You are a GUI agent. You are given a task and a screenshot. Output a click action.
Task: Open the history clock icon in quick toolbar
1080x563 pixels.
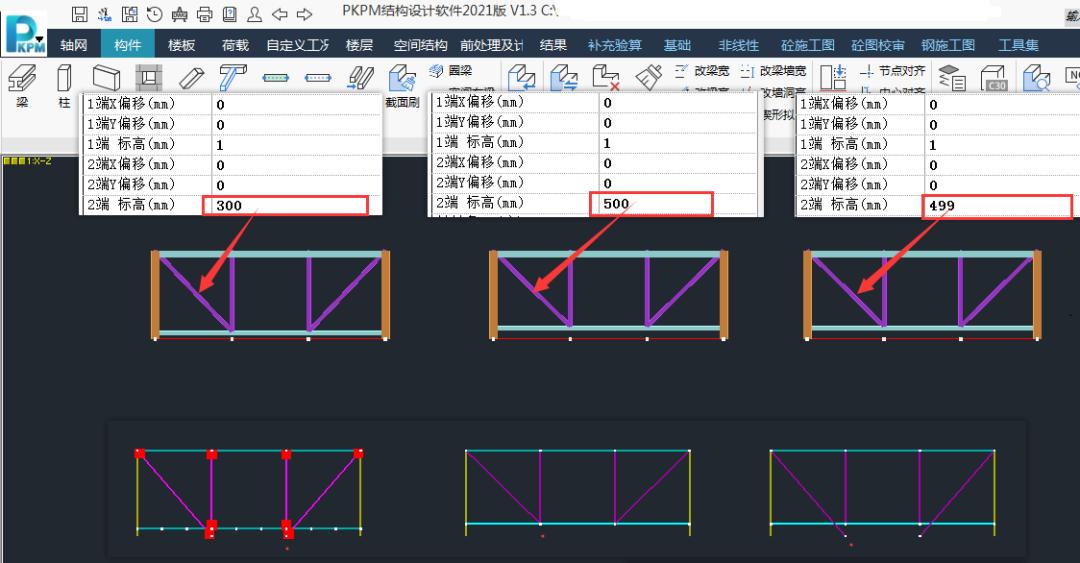tap(155, 13)
